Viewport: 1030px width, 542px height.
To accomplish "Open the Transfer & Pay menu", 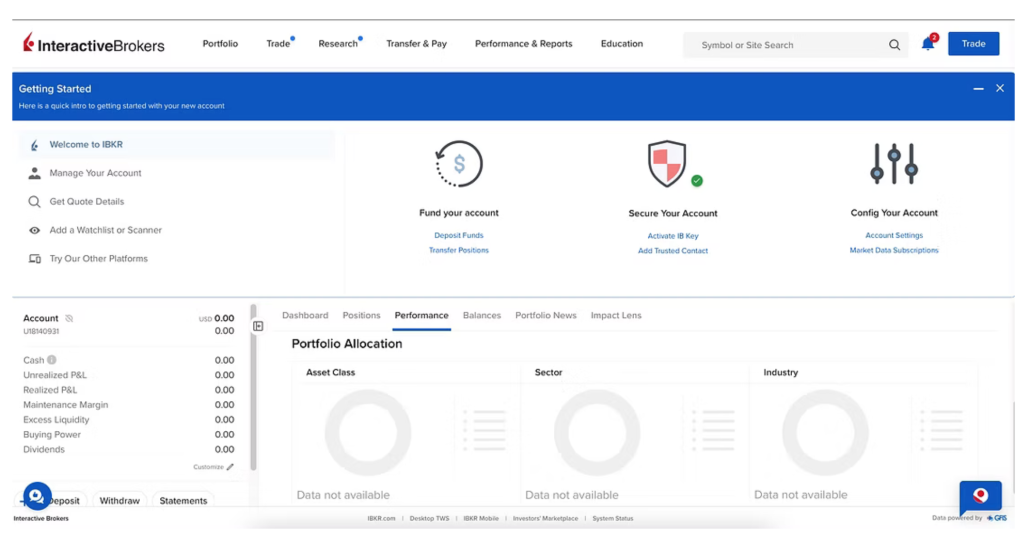I will coord(416,44).
